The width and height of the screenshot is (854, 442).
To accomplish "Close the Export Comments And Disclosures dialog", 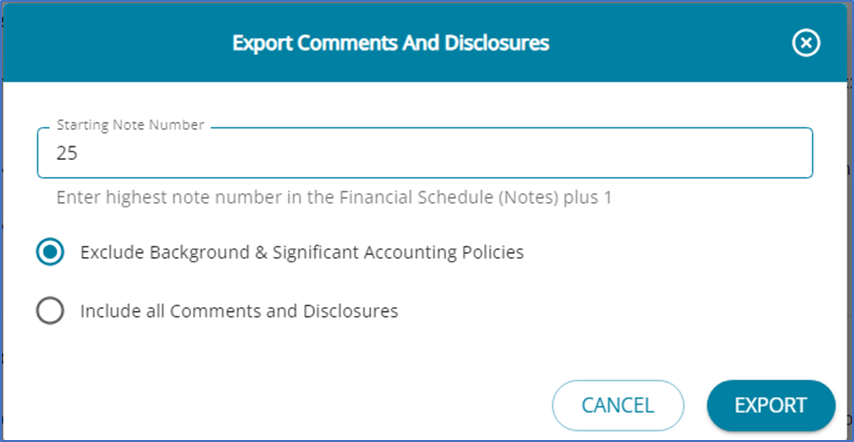I will [805, 43].
